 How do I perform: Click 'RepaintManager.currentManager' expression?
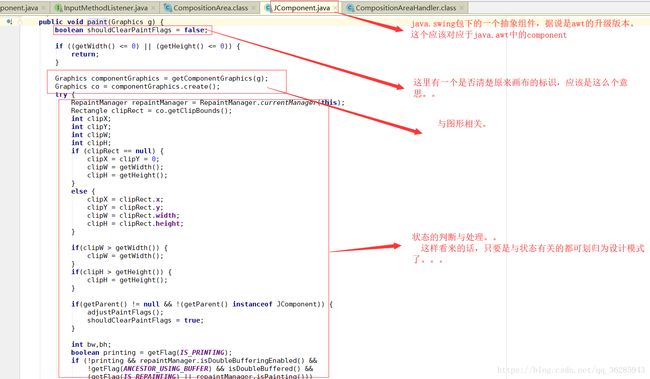tap(259, 102)
